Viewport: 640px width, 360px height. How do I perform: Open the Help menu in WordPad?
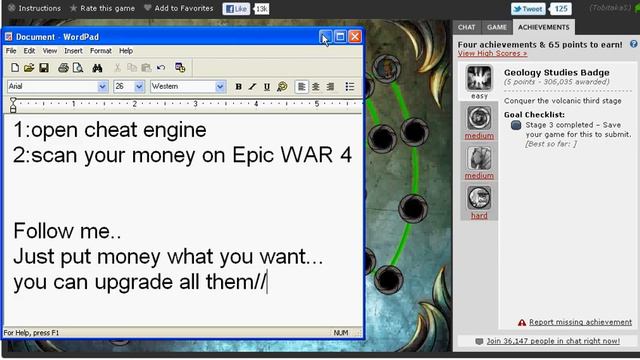coord(126,51)
